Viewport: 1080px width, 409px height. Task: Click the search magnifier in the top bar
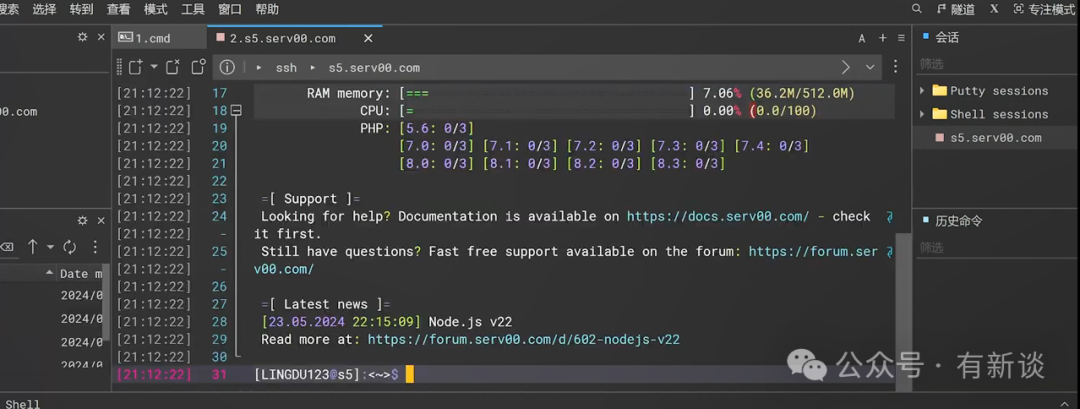(x=917, y=9)
